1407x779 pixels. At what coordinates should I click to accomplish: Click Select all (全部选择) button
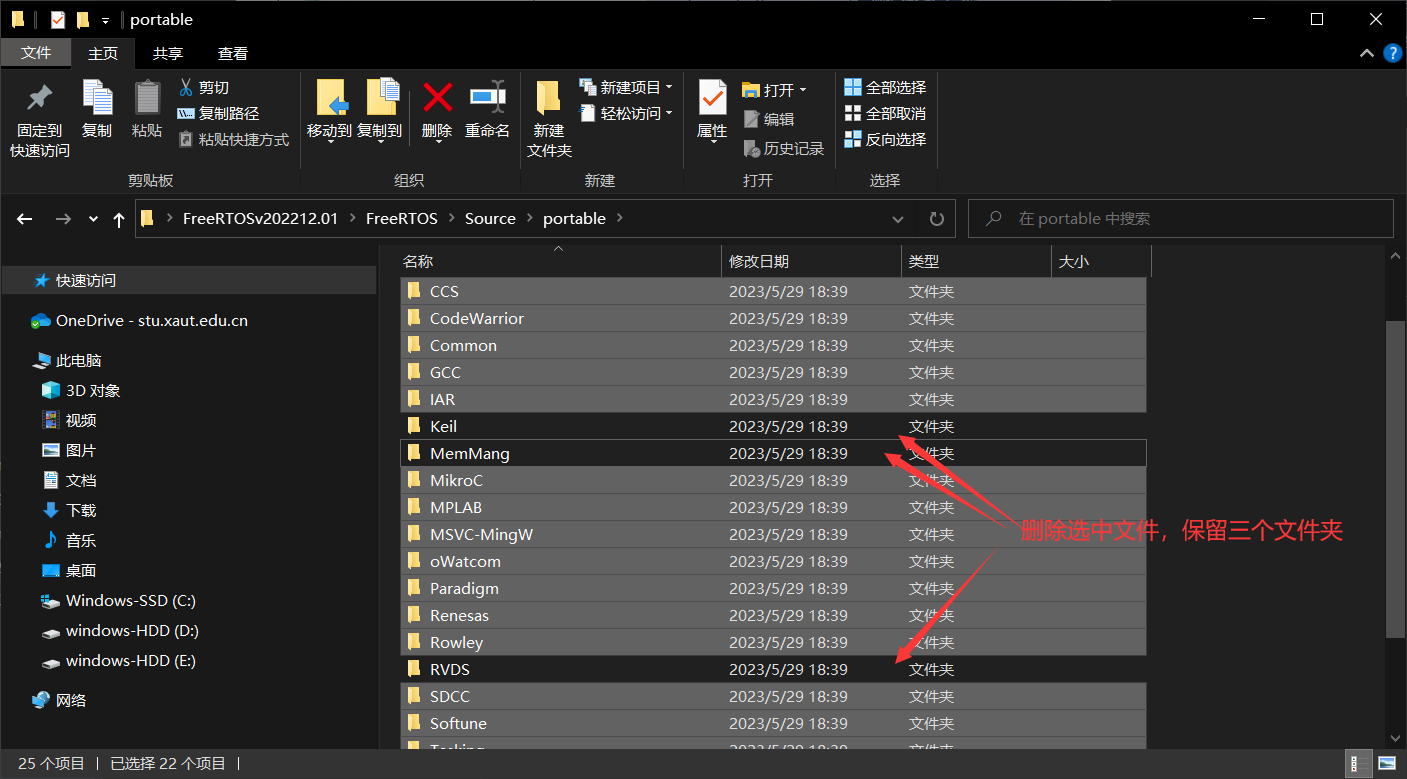pos(885,88)
